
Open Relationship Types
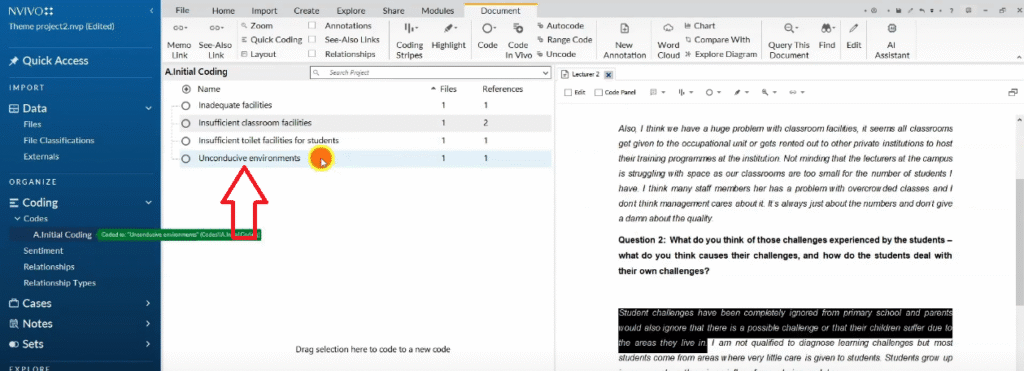59,283
